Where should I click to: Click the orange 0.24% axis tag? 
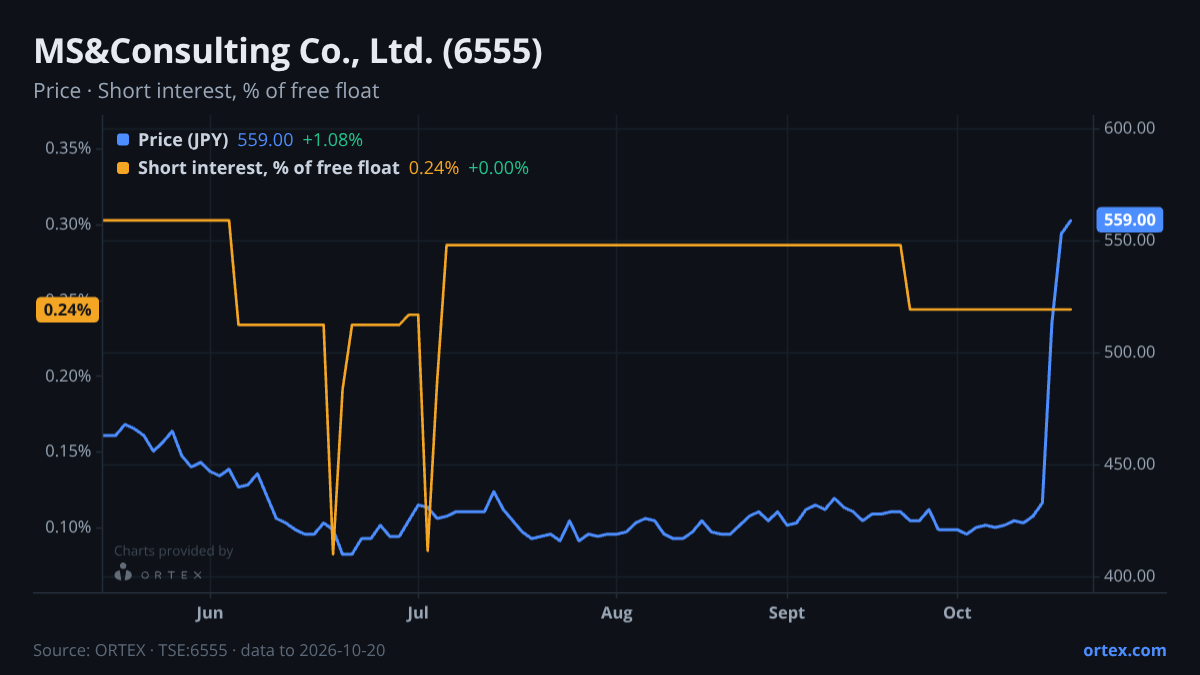pos(68,310)
